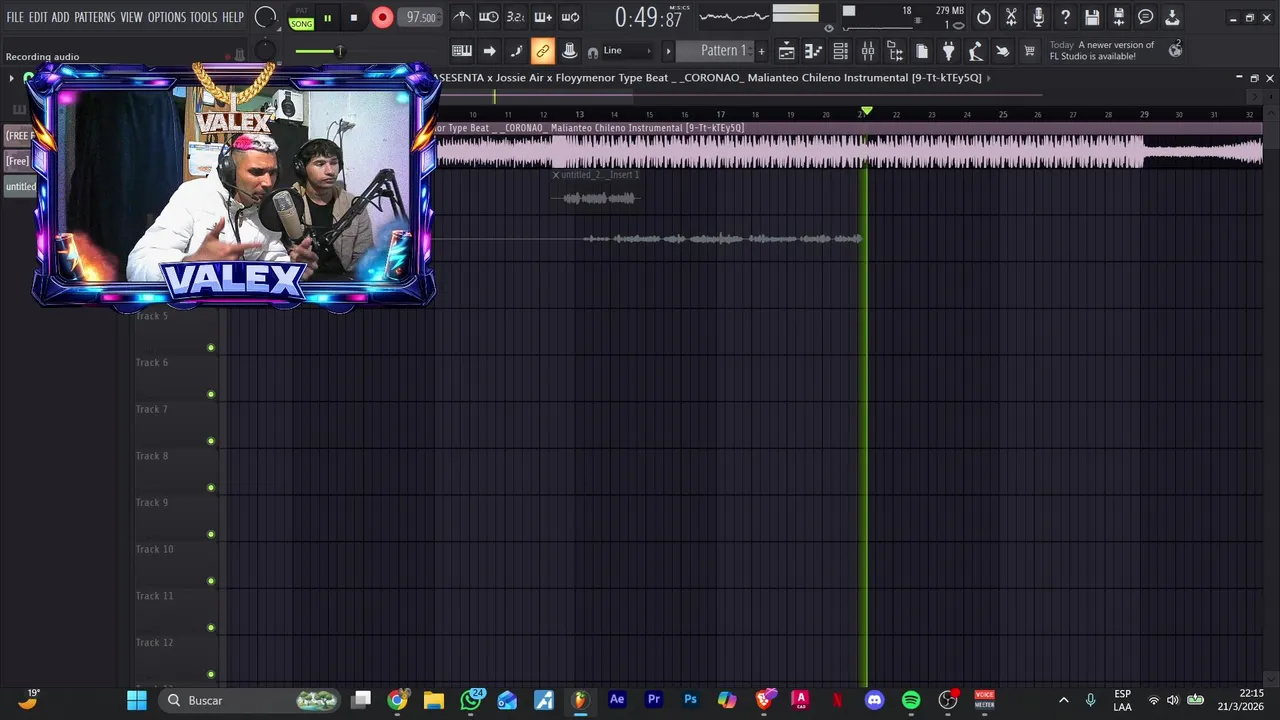Click the red record button
This screenshot has width=1280, height=720.
pyautogui.click(x=382, y=17)
